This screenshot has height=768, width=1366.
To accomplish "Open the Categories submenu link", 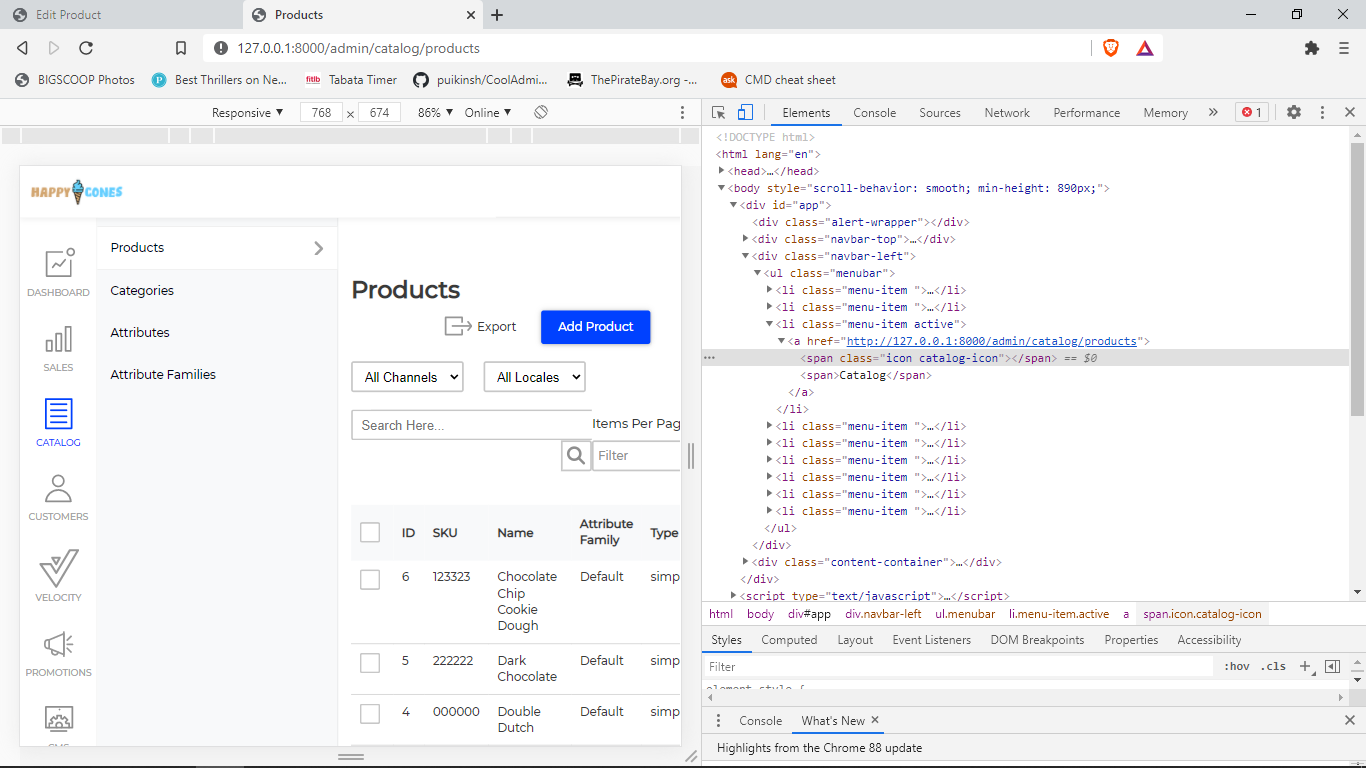I will [x=142, y=290].
